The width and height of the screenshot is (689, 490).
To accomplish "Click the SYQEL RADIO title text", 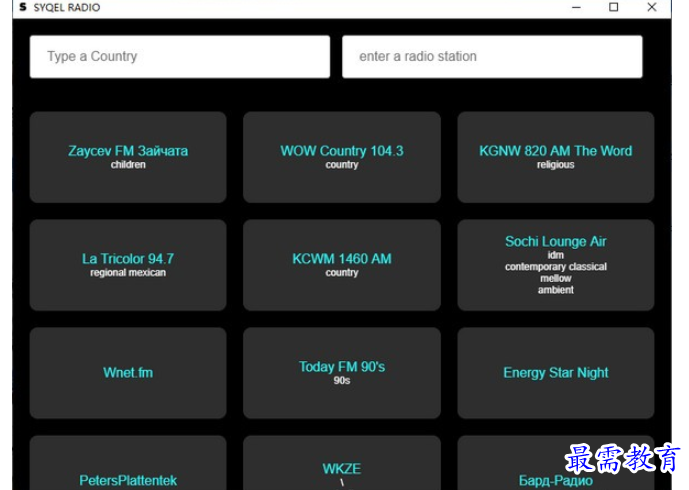I will tap(67, 7).
